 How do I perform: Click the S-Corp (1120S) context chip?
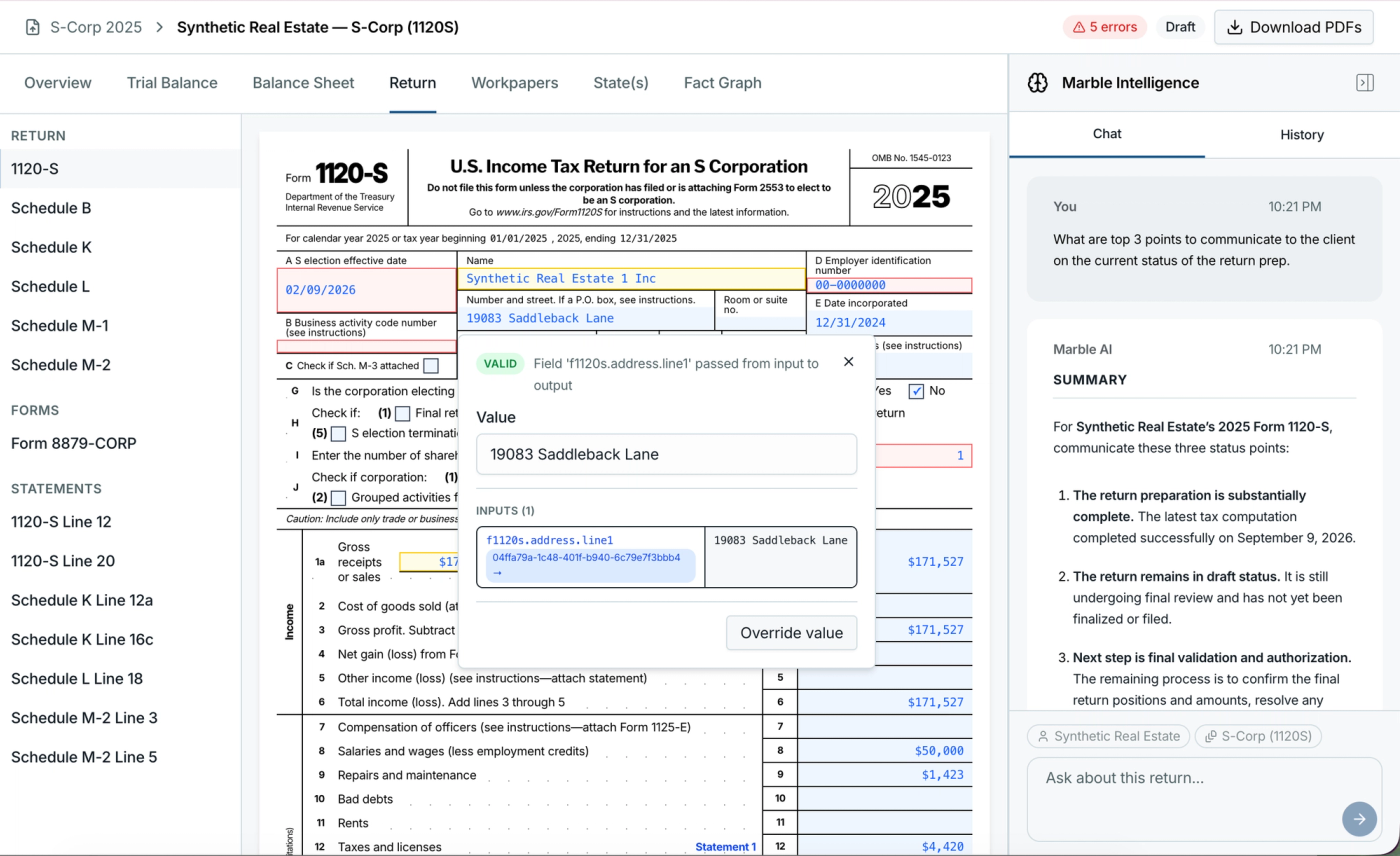tap(1258, 736)
